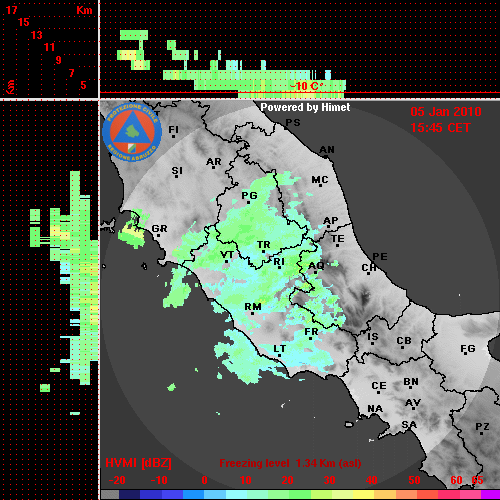This screenshot has width=500, height=500.
Task: Click the AN city label
Action: (327, 150)
